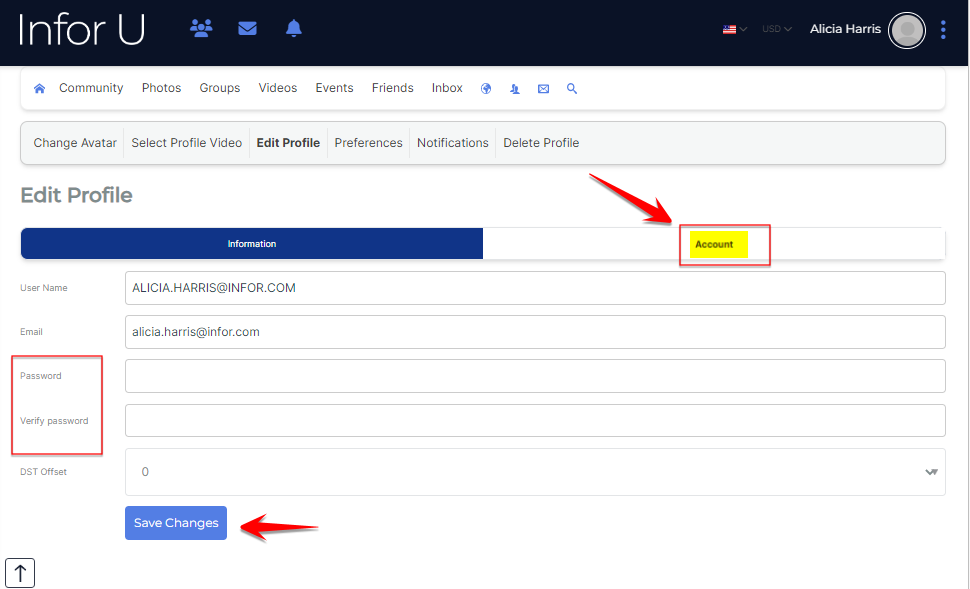Open the envelope messages icon in header

click(x=248, y=29)
